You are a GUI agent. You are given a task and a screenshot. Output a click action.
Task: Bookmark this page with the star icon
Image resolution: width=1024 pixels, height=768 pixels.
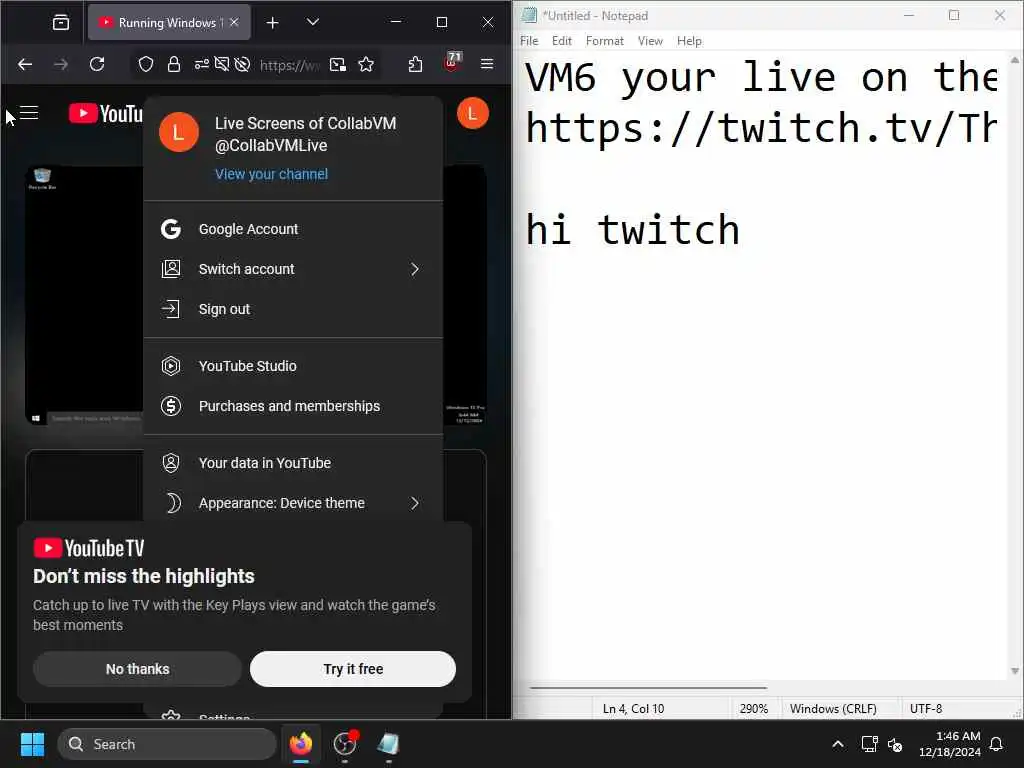tap(366, 64)
